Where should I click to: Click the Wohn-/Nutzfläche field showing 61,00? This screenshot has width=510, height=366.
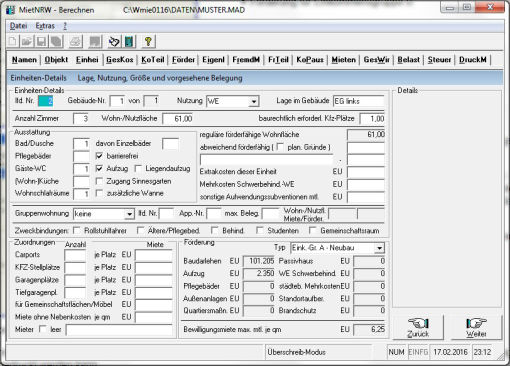178,119
